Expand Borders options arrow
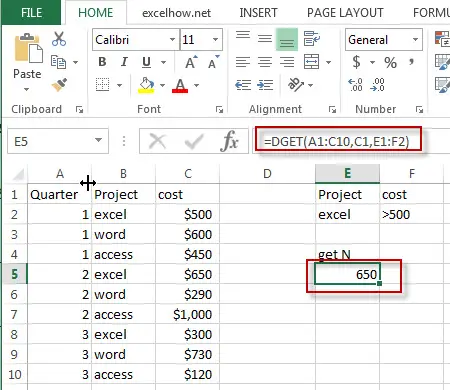This screenshot has width=450, height=390. [x=119, y=85]
